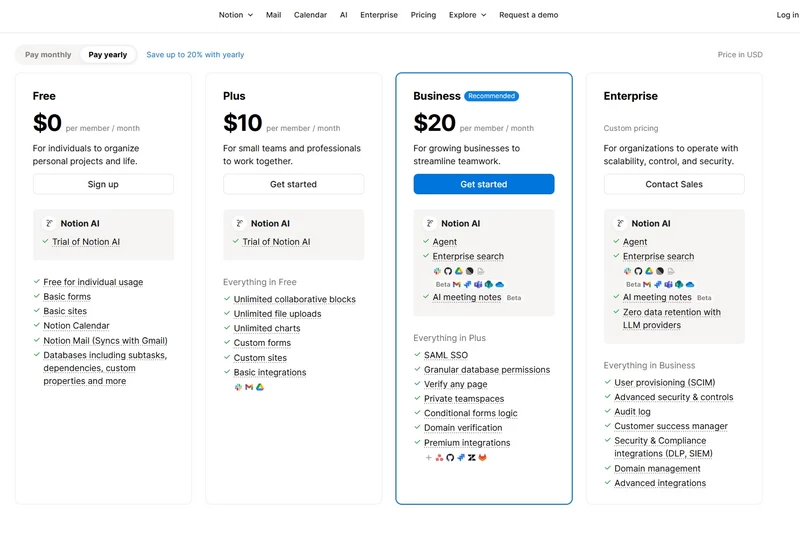Click Notion Mail (Syncs with Gmail) feature
The width and height of the screenshot is (800, 533).
pos(105,341)
